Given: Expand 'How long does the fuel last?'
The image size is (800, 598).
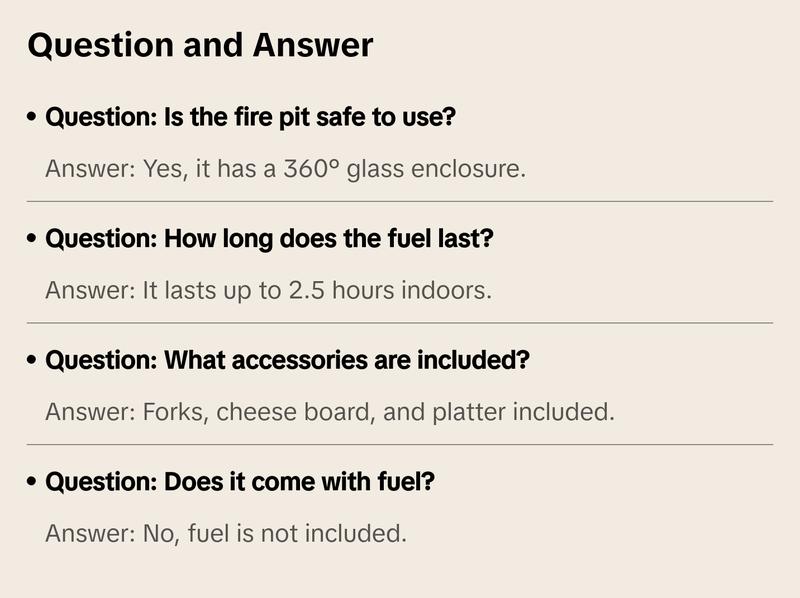Looking at the screenshot, I should coord(270,239).
